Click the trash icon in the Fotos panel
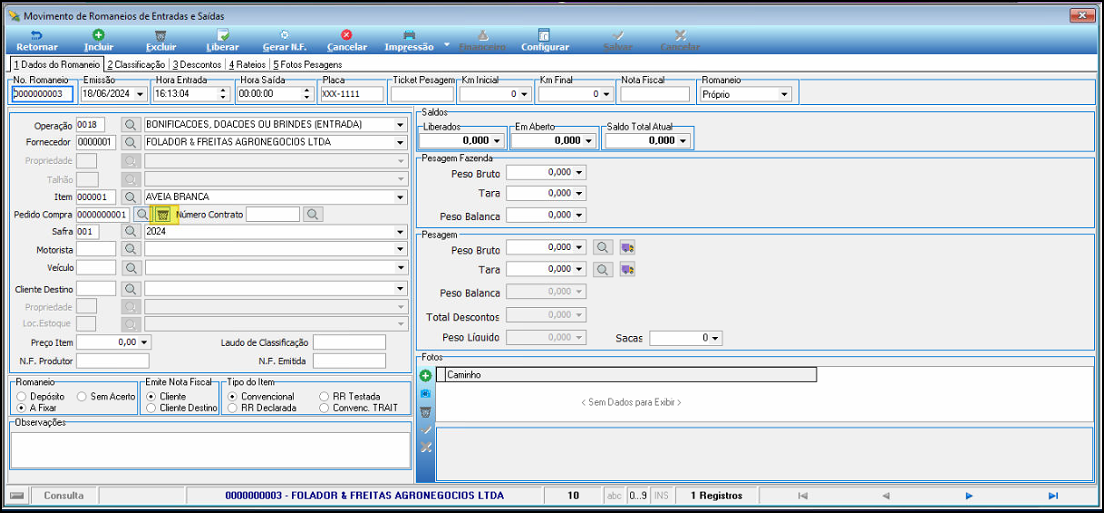Screen dimensions: 1104x513 point(425,412)
